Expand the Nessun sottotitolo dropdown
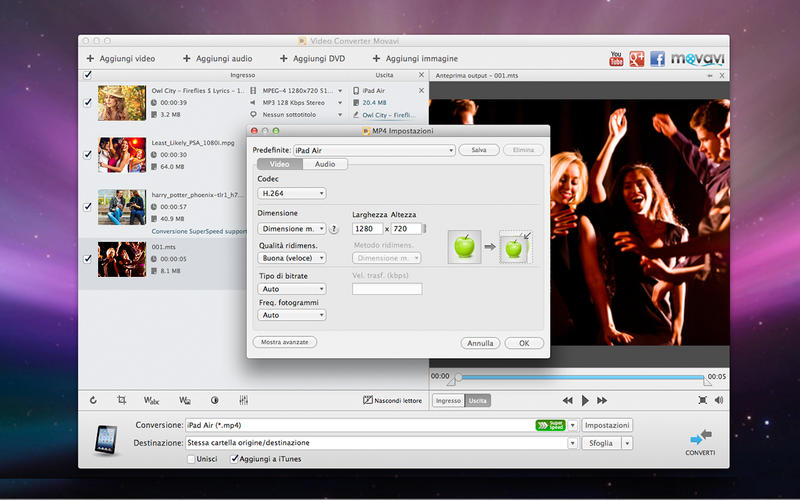800x500 pixels. coord(340,115)
